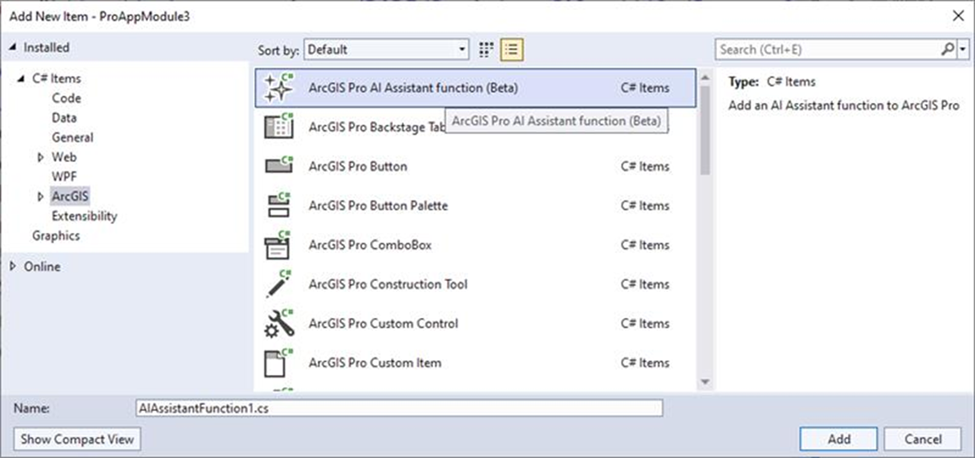The image size is (975, 458).
Task: Select the WPF category
Action: 64,176
